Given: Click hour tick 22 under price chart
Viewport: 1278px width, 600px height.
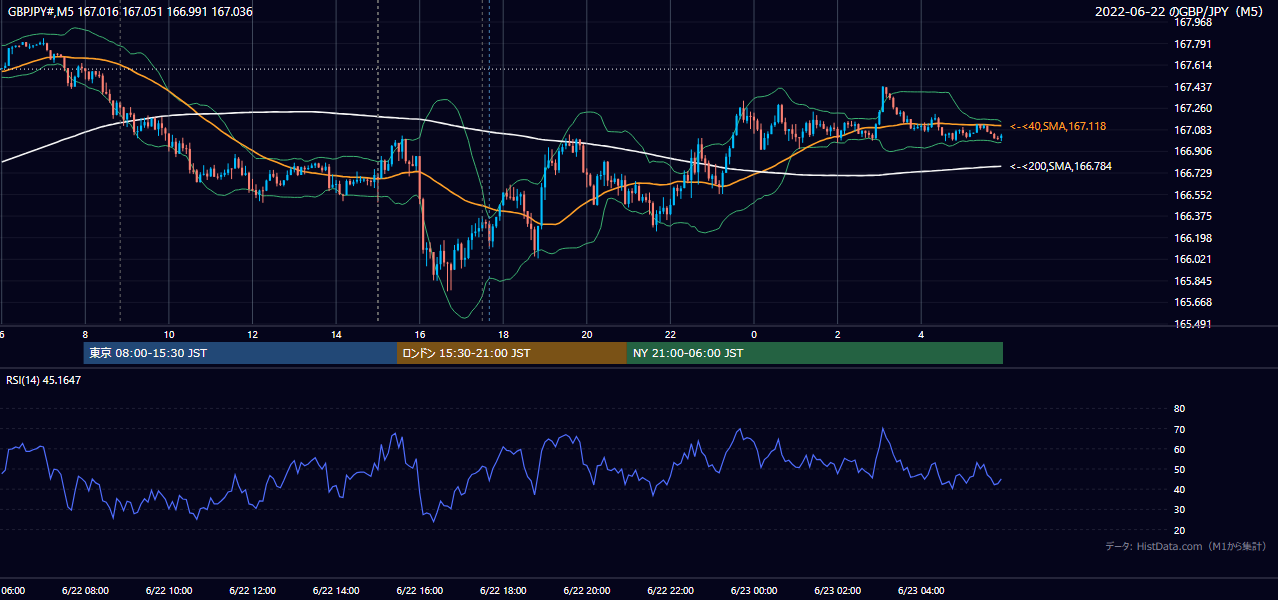Looking at the screenshot, I should pos(670,335).
